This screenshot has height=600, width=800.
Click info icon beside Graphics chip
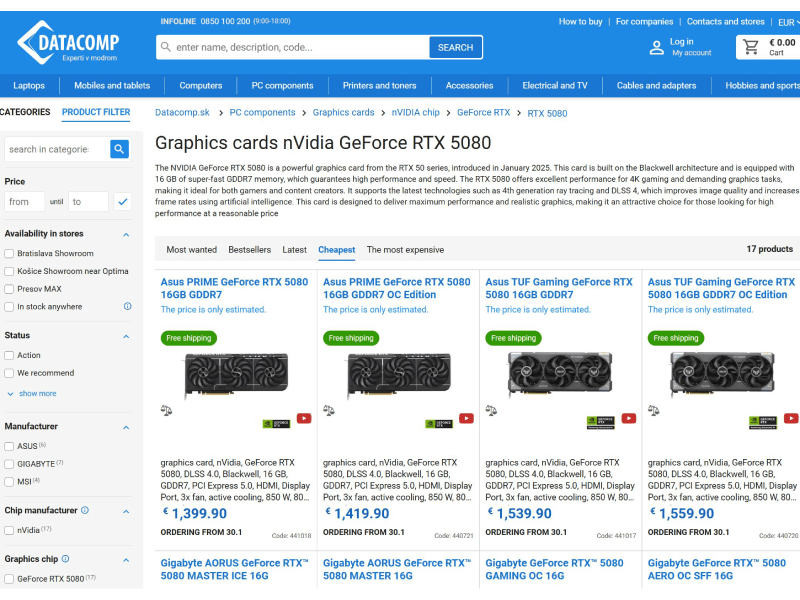point(65,559)
